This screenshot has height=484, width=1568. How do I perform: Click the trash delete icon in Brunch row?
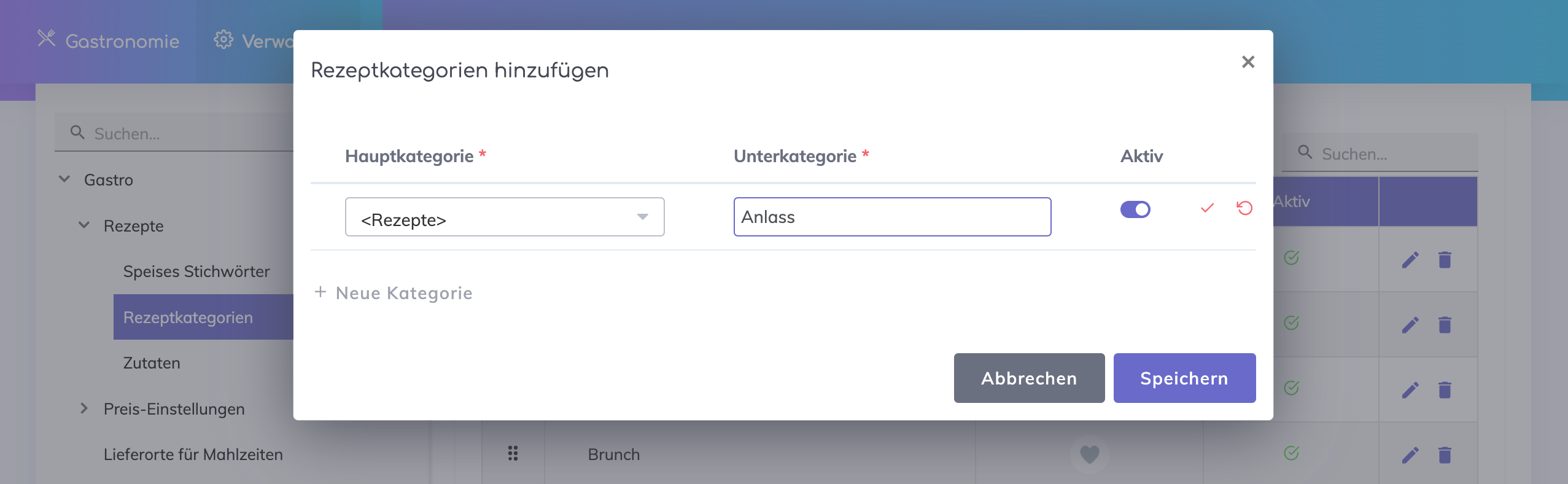1445,455
